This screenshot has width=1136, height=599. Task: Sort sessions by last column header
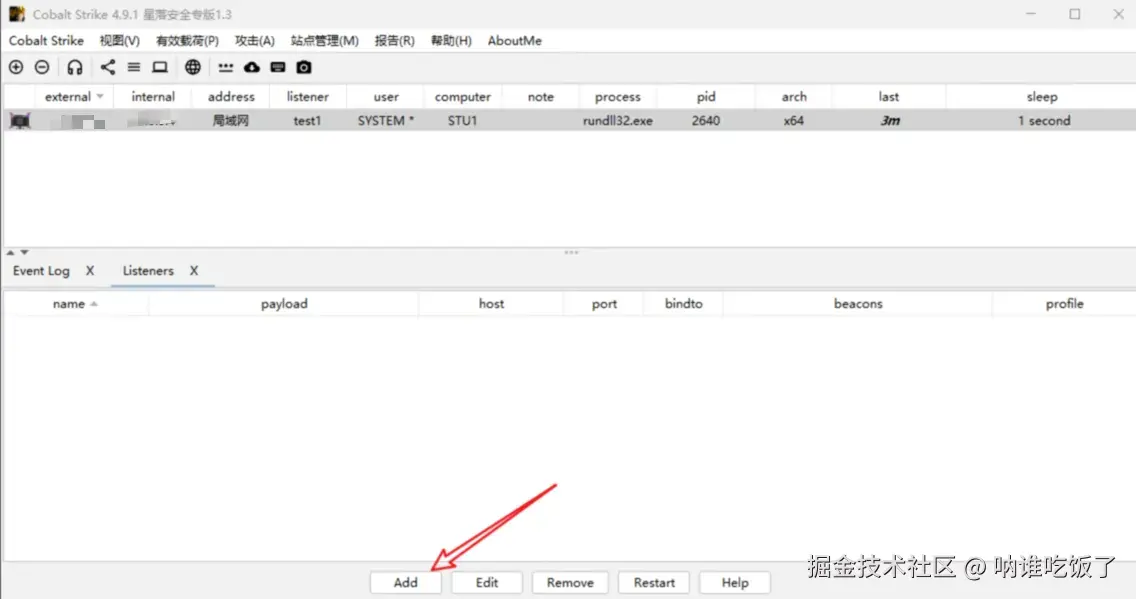pyautogui.click(x=889, y=96)
